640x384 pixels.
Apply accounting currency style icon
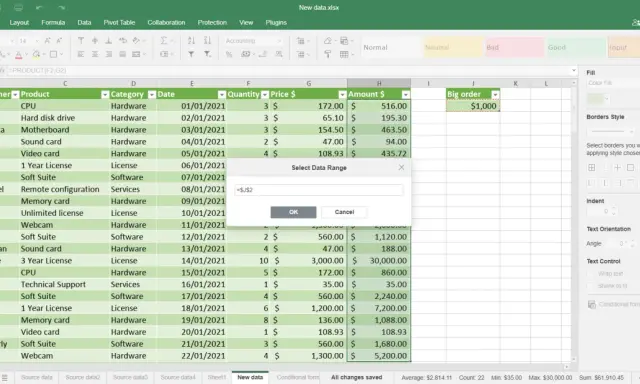tap(245, 54)
